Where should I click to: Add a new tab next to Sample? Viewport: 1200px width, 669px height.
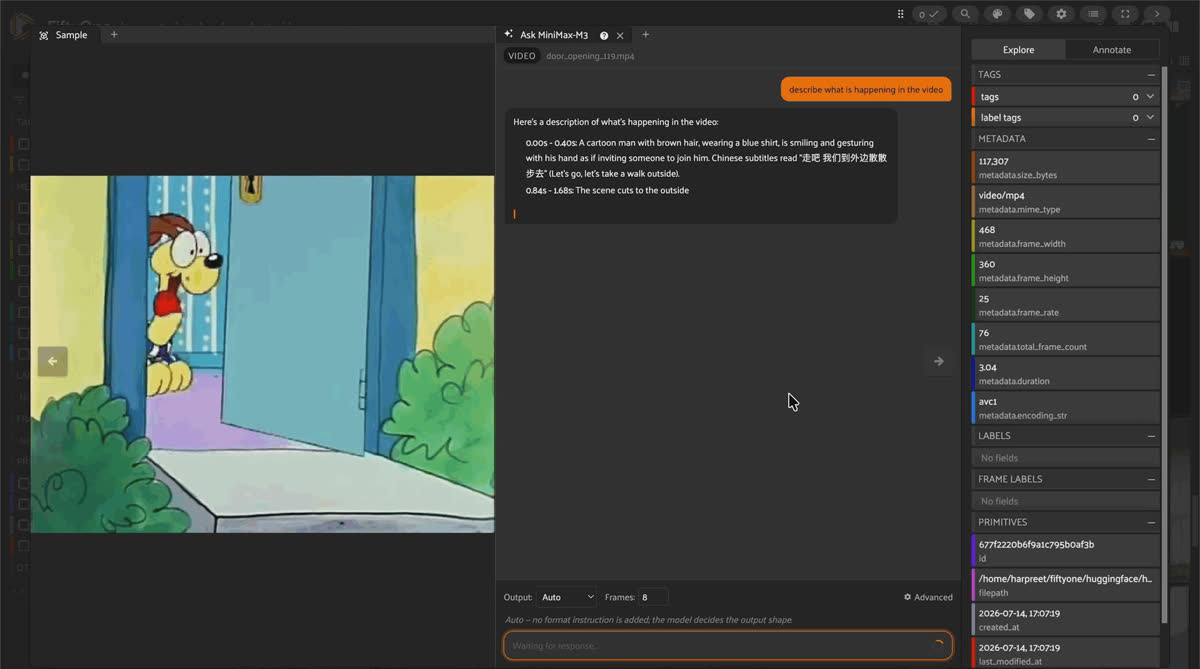(x=113, y=35)
